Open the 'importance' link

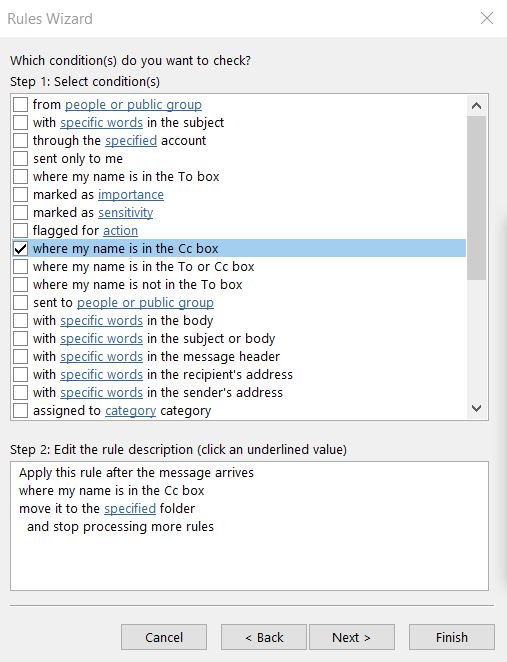(131, 195)
